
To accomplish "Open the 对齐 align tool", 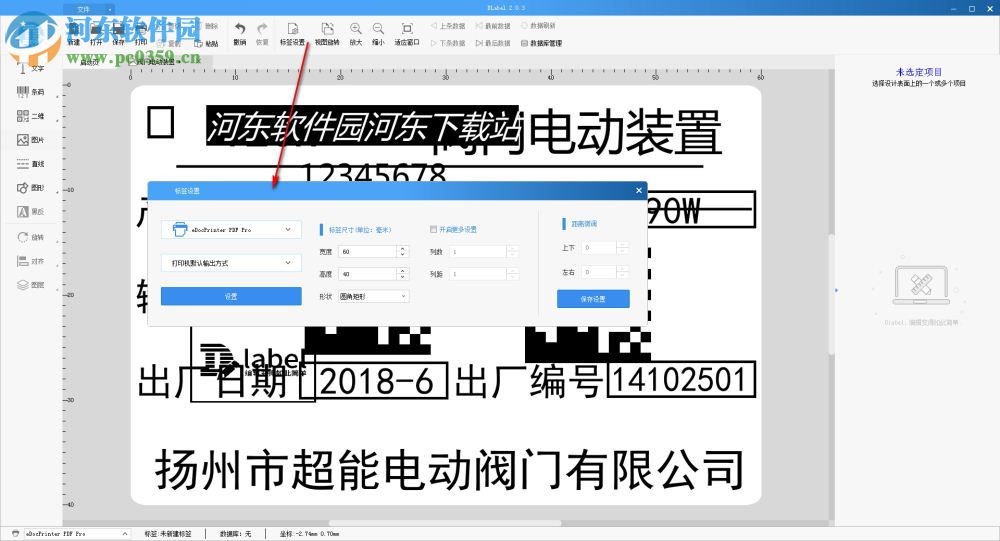I will coord(30,261).
